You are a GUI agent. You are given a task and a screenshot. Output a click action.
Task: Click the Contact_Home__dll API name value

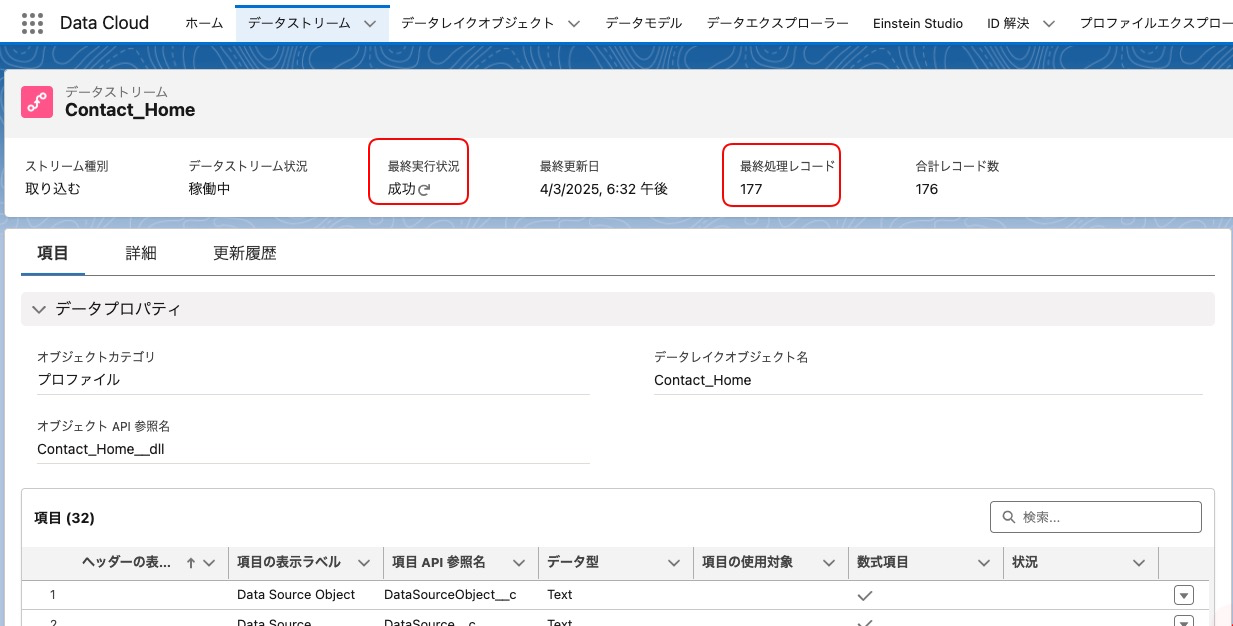click(x=101, y=449)
